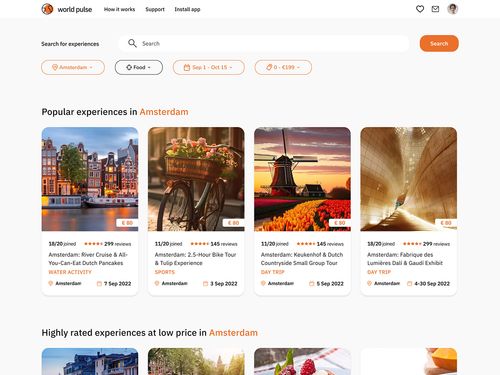This screenshot has width=500, height=375.
Task: Open Keukenhof & Dutch Countryside Tour title
Action: [302, 259]
